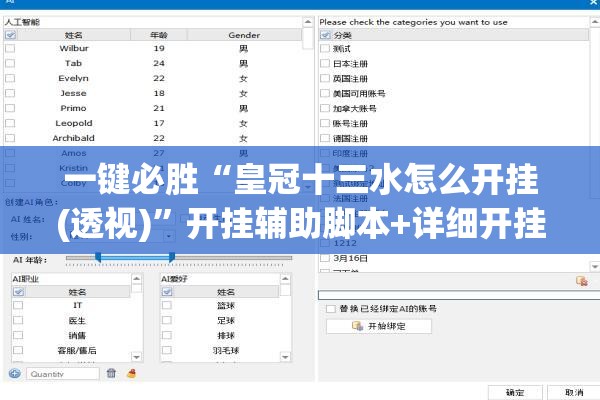Click the left AI 年龄 slider handle
The image size is (600, 400).
point(98,257)
